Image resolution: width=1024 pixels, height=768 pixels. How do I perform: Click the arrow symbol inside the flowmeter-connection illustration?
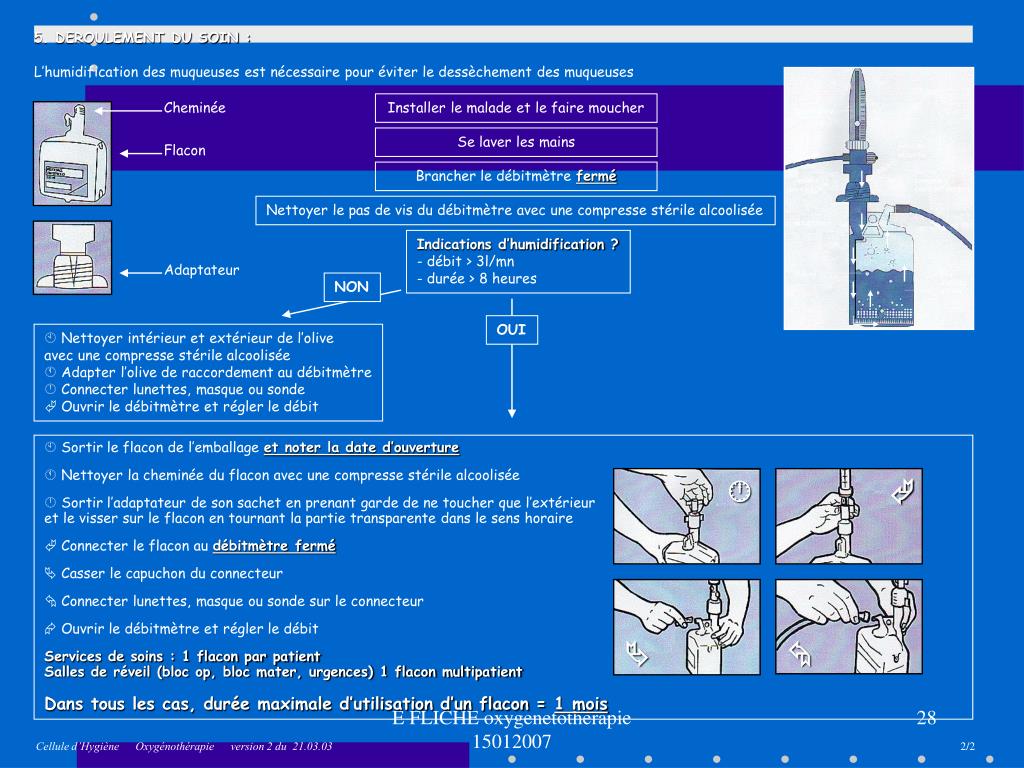(x=902, y=492)
